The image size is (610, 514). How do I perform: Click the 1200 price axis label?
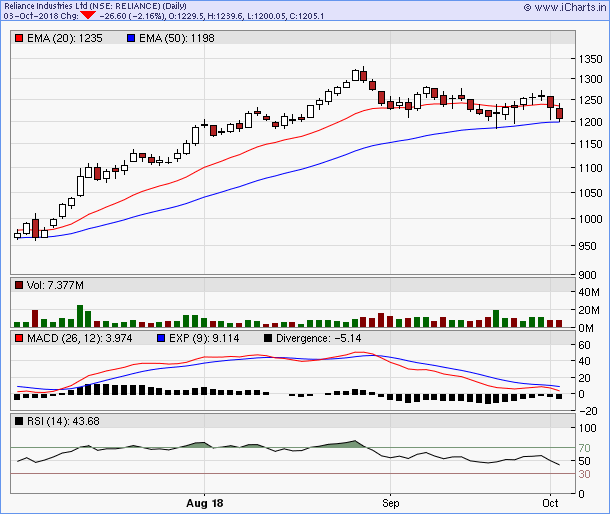click(x=591, y=122)
